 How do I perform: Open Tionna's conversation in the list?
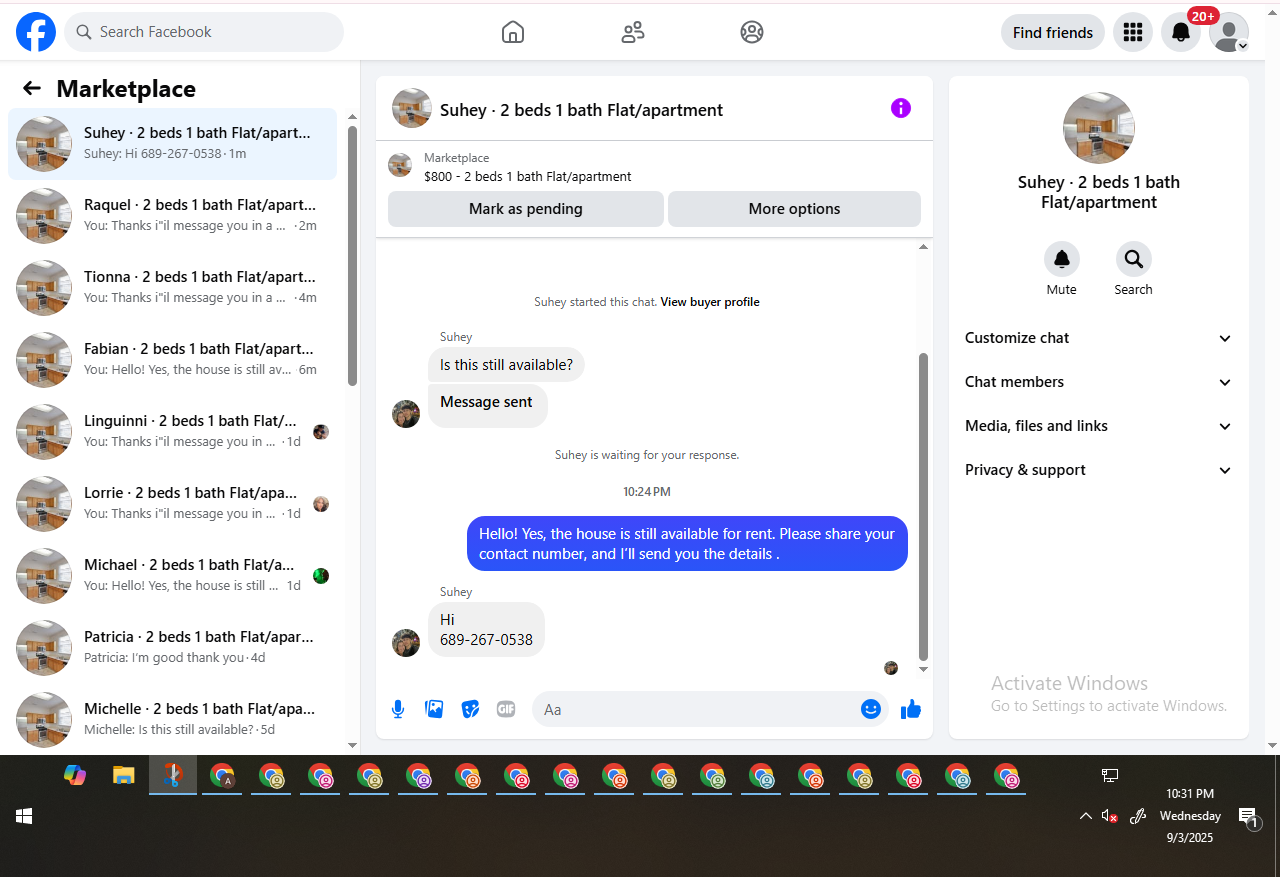click(173, 288)
